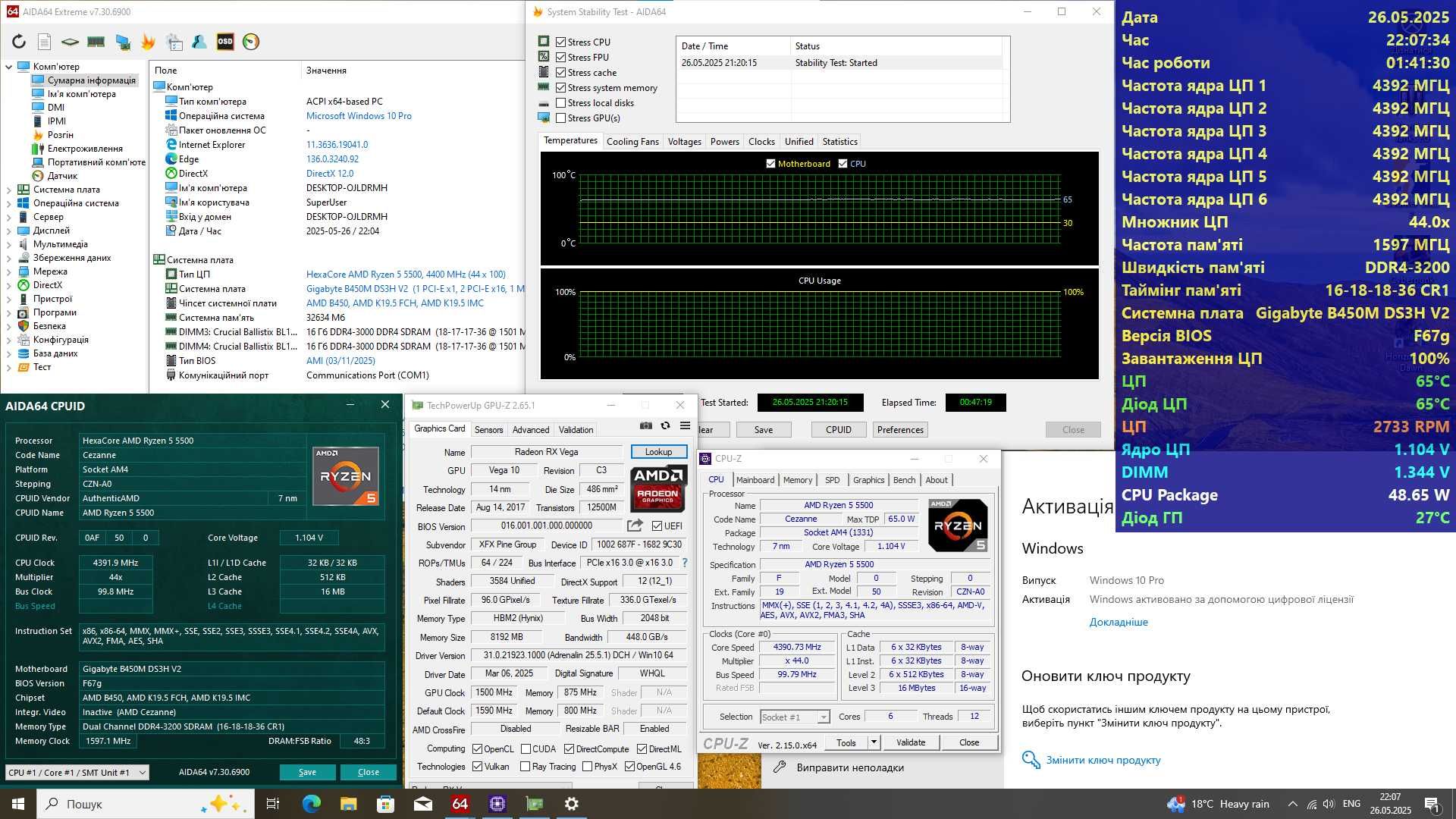This screenshot has width=1456, height=819.
Task: Click the Preferences button in Stability Test
Action: click(900, 430)
